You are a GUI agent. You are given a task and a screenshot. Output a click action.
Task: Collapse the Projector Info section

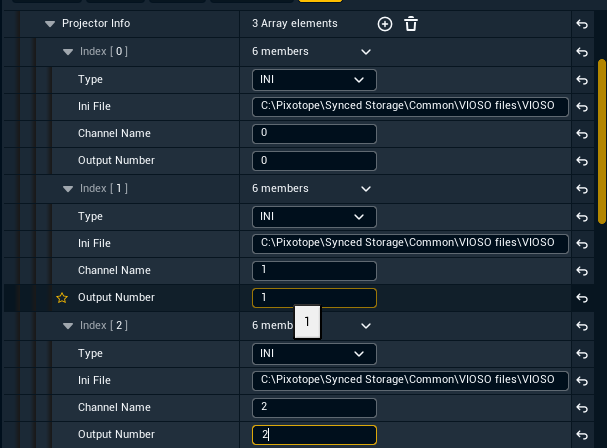(50, 24)
